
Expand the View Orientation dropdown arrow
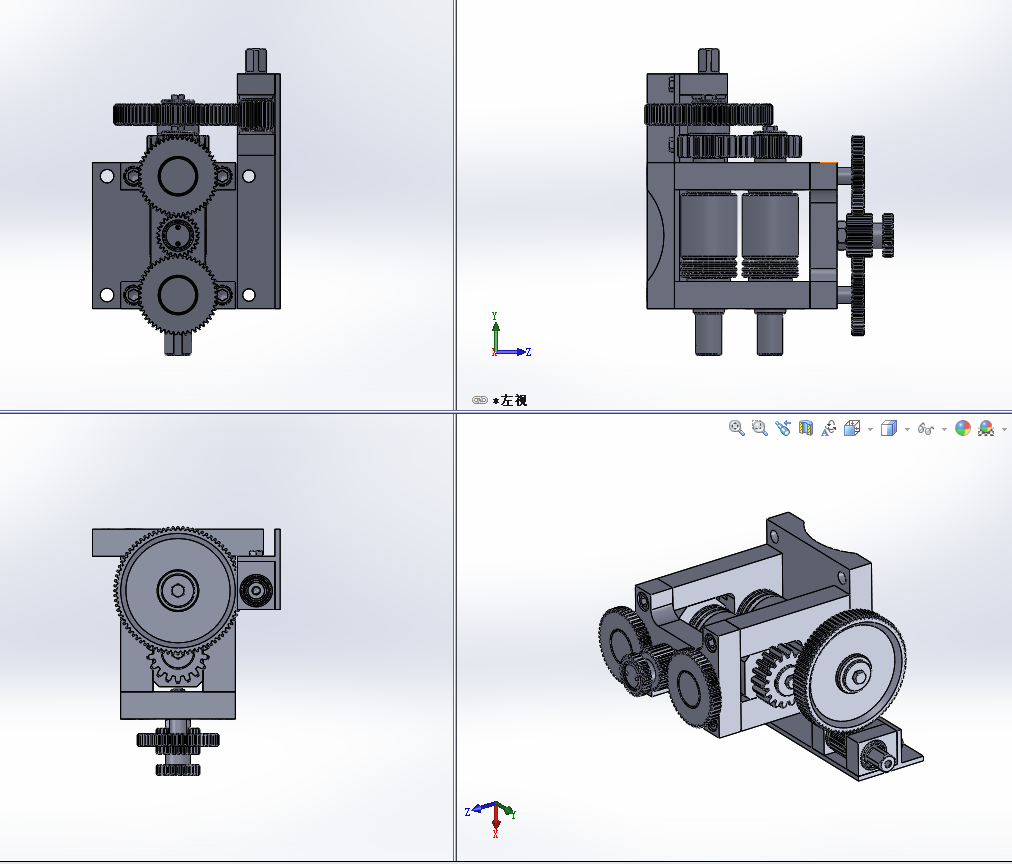click(x=871, y=429)
